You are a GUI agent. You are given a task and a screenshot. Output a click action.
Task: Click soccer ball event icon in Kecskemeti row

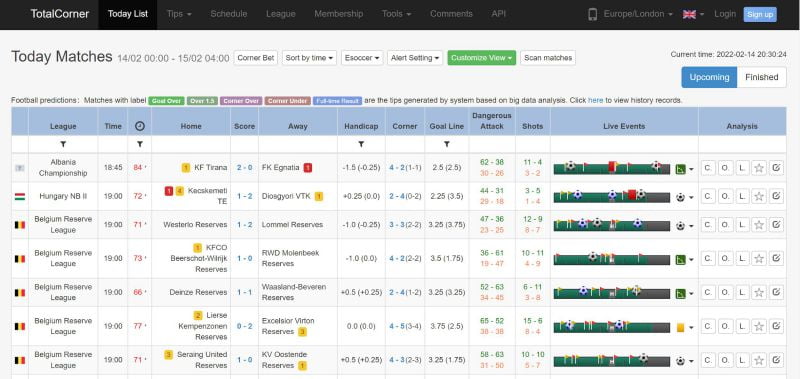tap(680, 197)
